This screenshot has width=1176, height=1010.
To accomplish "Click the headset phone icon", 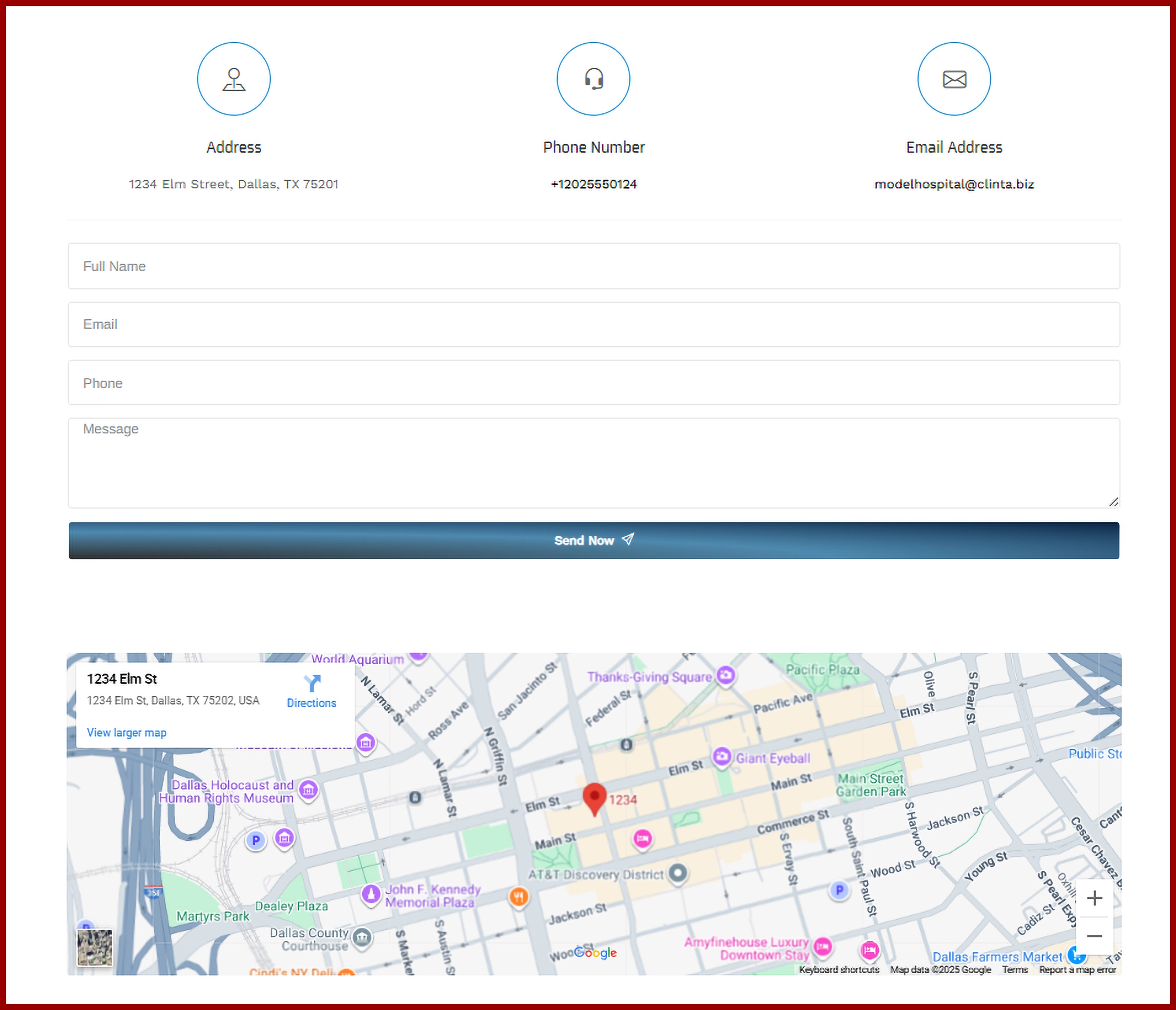I will pos(594,79).
